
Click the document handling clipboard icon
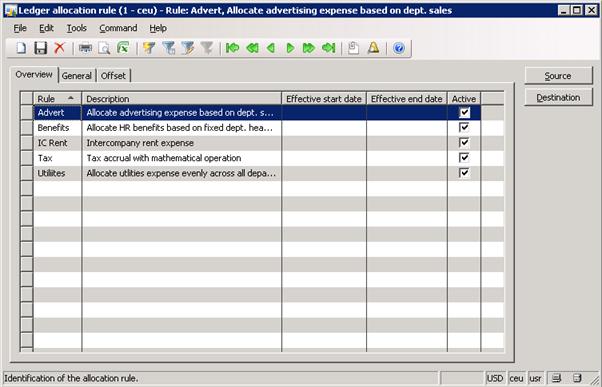(354, 48)
